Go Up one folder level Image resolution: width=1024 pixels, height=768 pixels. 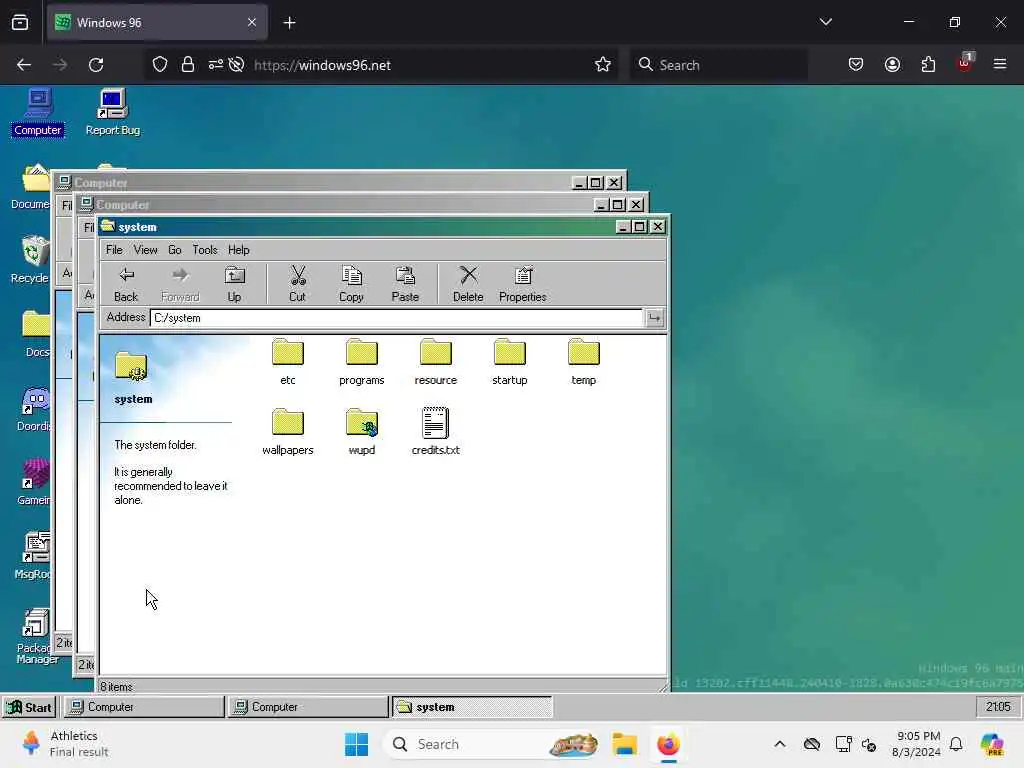tap(234, 284)
